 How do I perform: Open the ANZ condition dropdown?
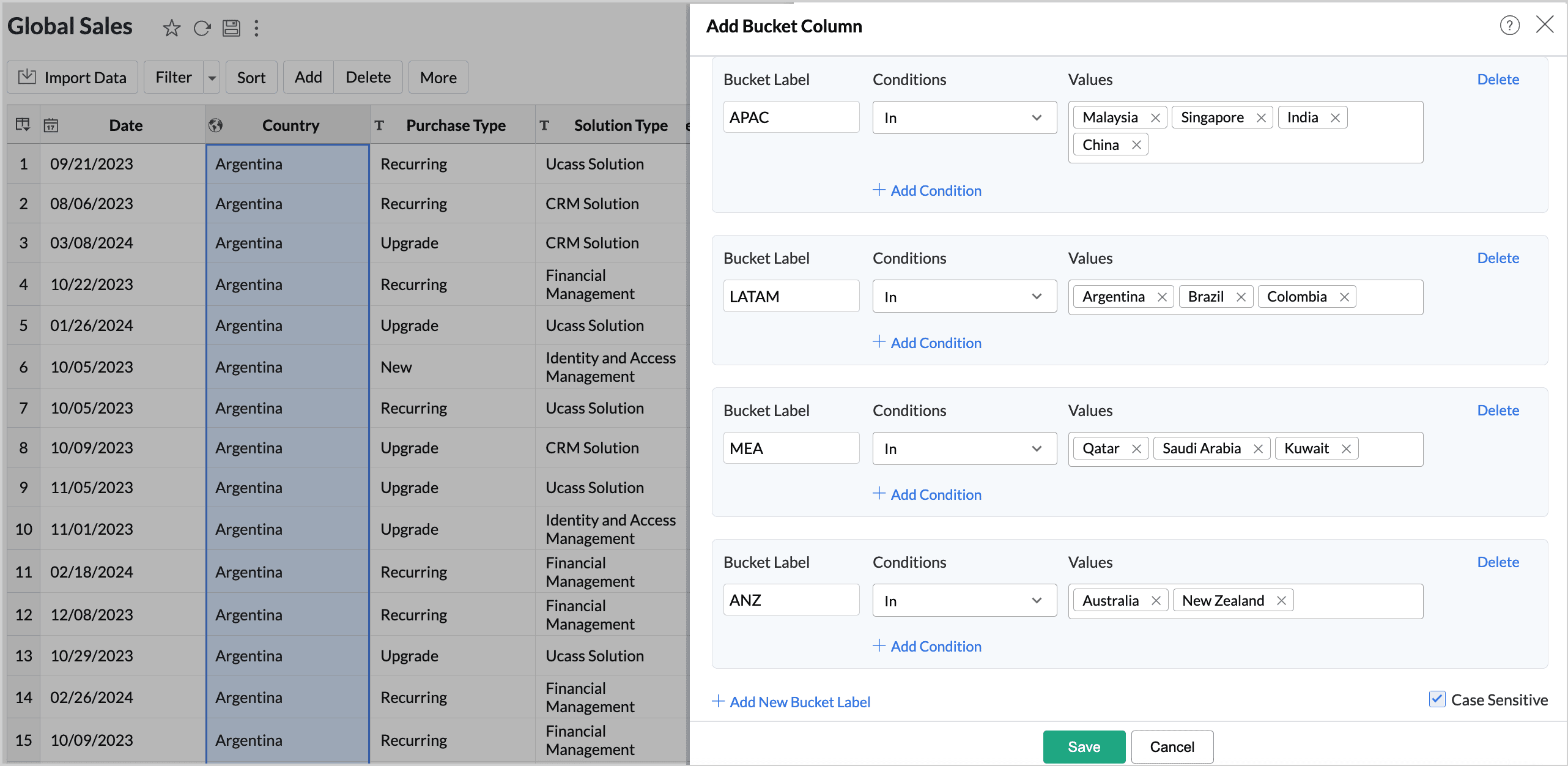point(964,601)
